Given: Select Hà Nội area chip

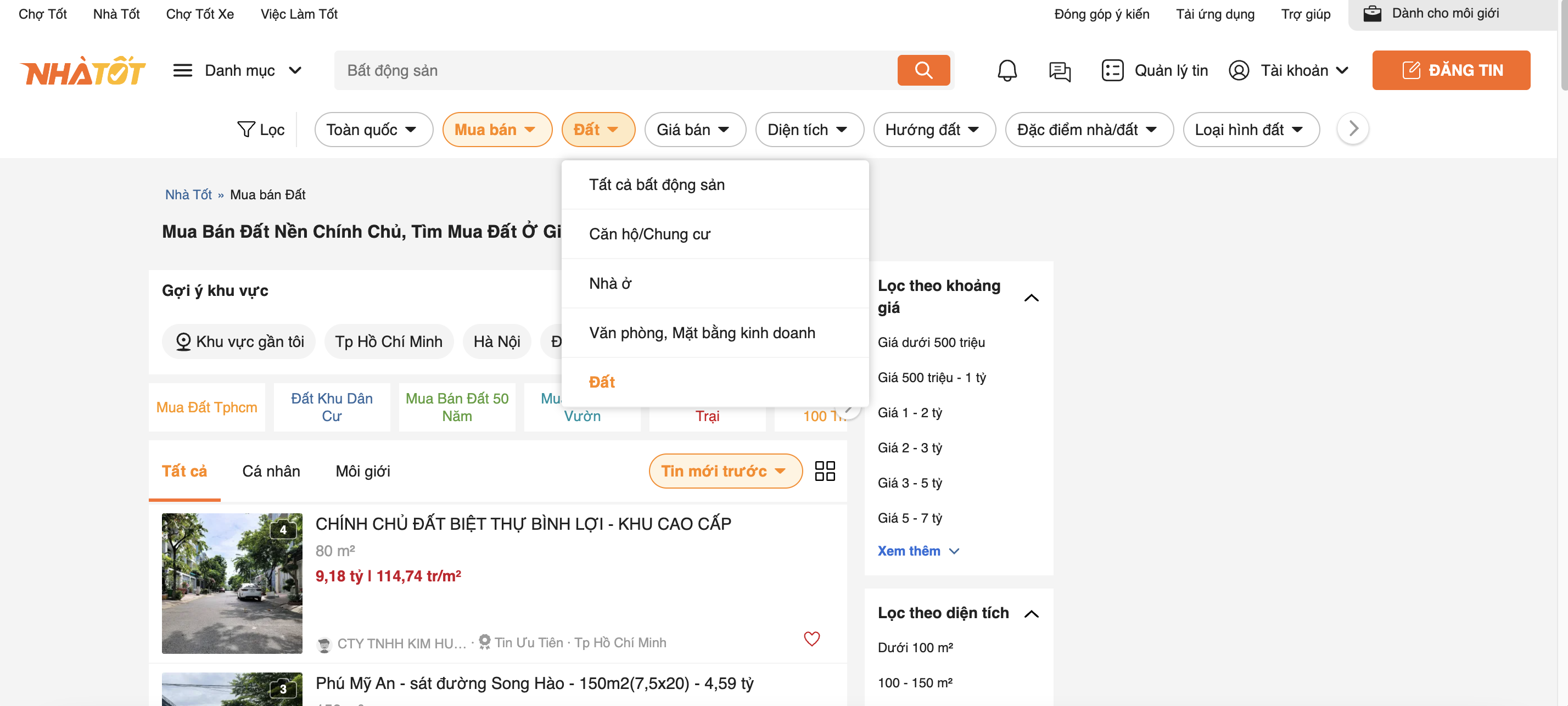Looking at the screenshot, I should pos(497,341).
